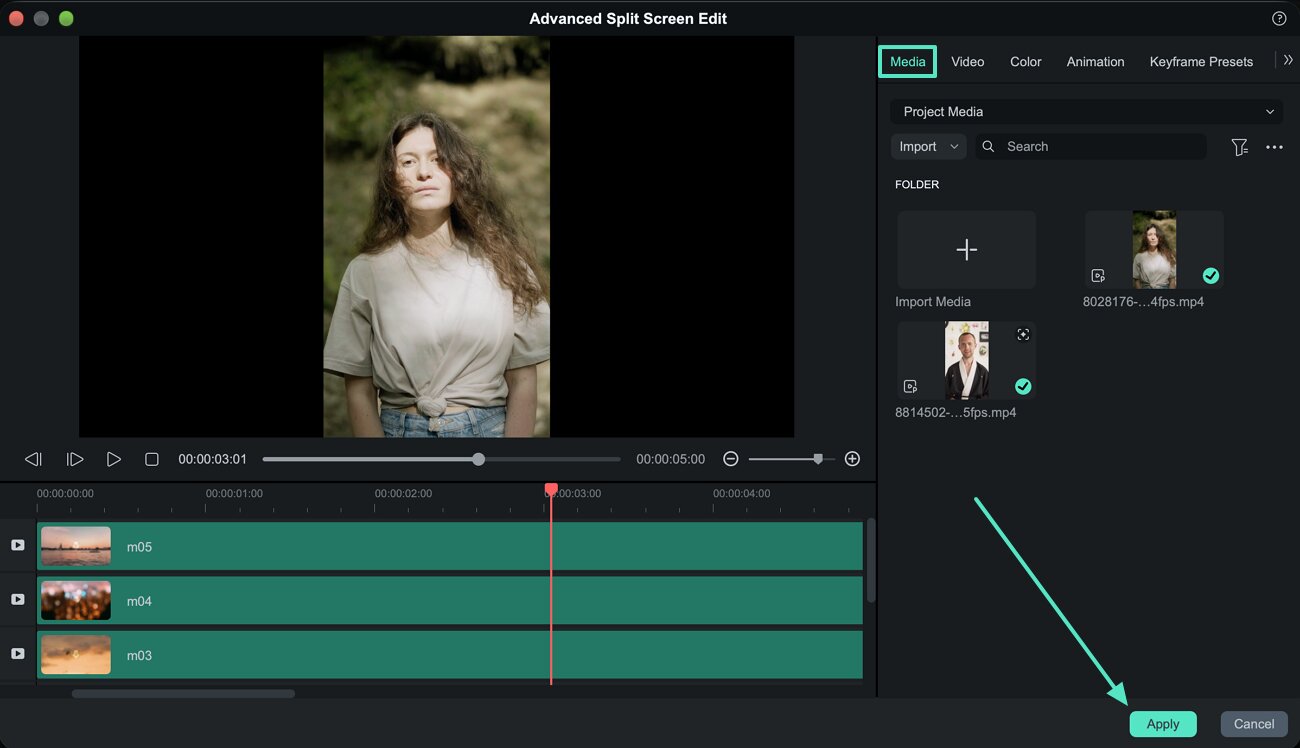Switch to the Video tab
The image size is (1300, 748).
pyautogui.click(x=968, y=62)
